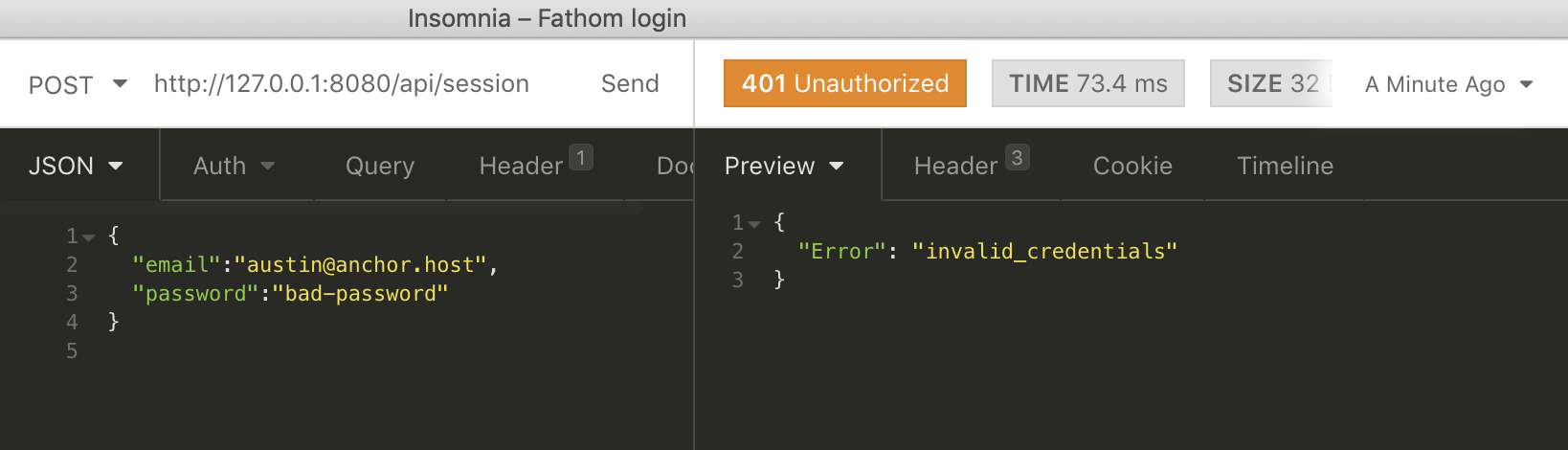The width and height of the screenshot is (1568, 450).
Task: Click the "email" key in request body
Action: pos(177,264)
